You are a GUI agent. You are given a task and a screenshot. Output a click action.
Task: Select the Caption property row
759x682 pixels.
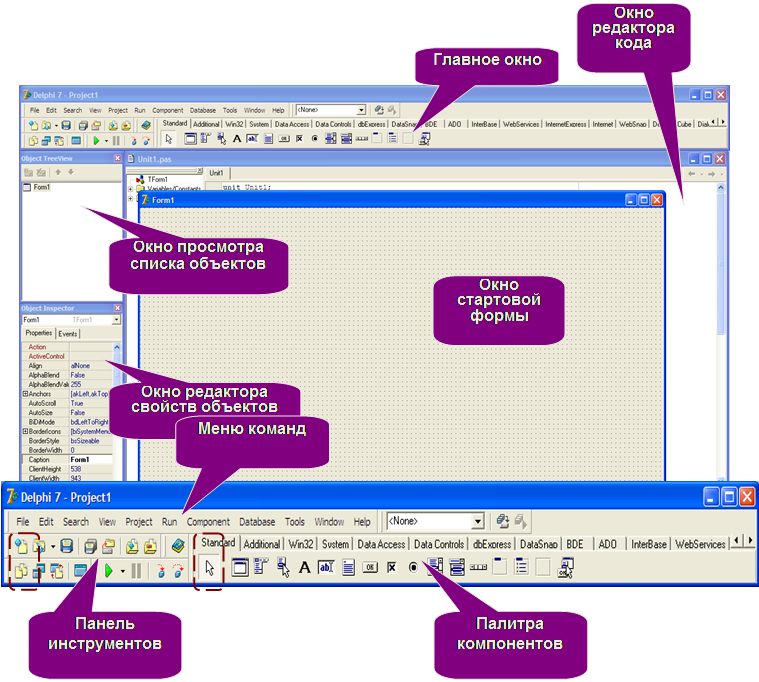(67, 459)
